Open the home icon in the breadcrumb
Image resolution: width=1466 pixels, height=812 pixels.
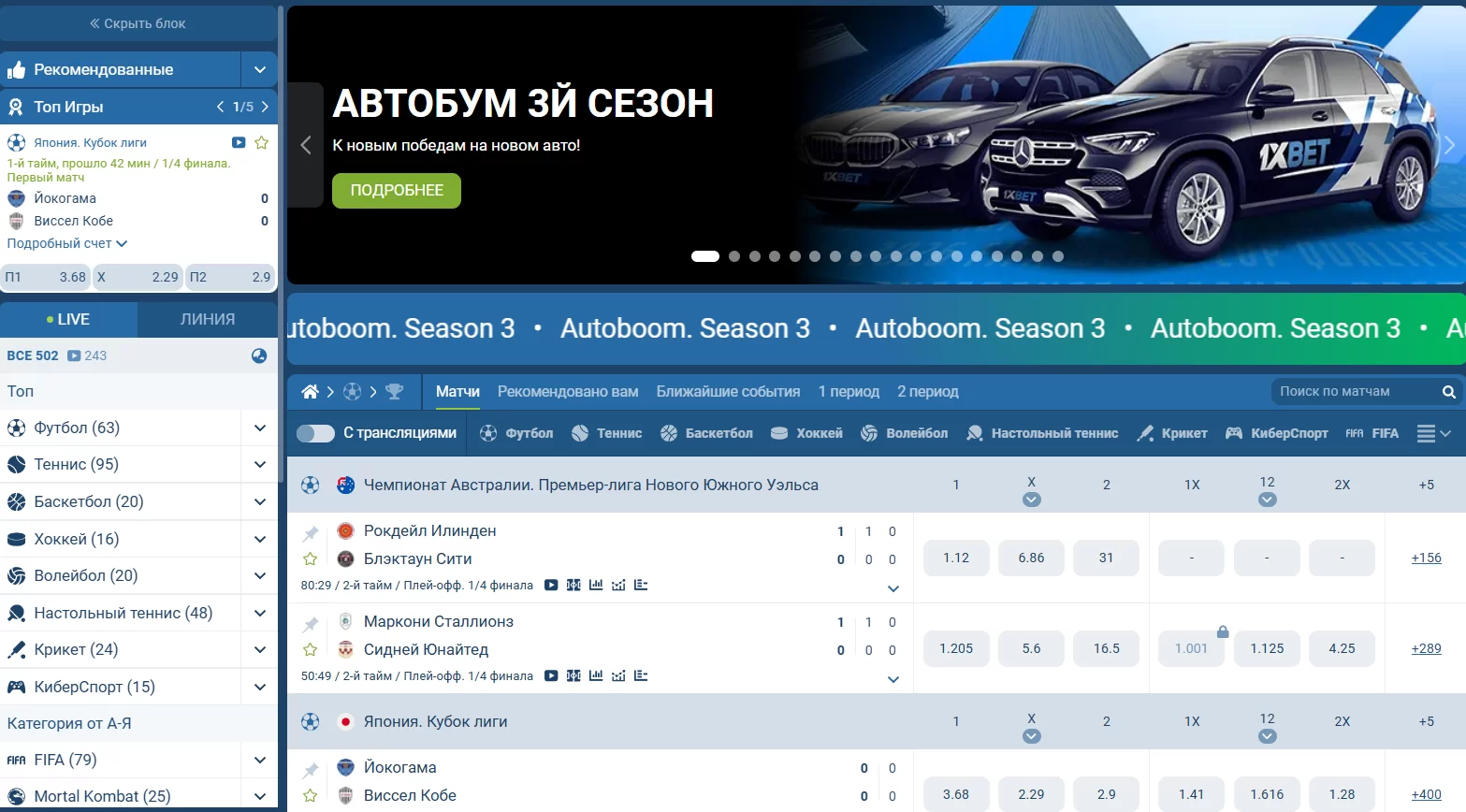click(310, 391)
